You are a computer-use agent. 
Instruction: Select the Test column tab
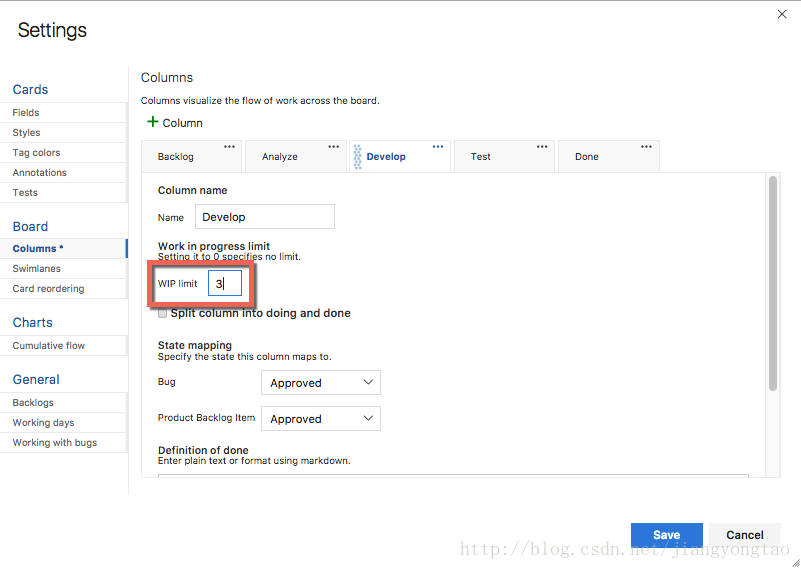[x=504, y=156]
